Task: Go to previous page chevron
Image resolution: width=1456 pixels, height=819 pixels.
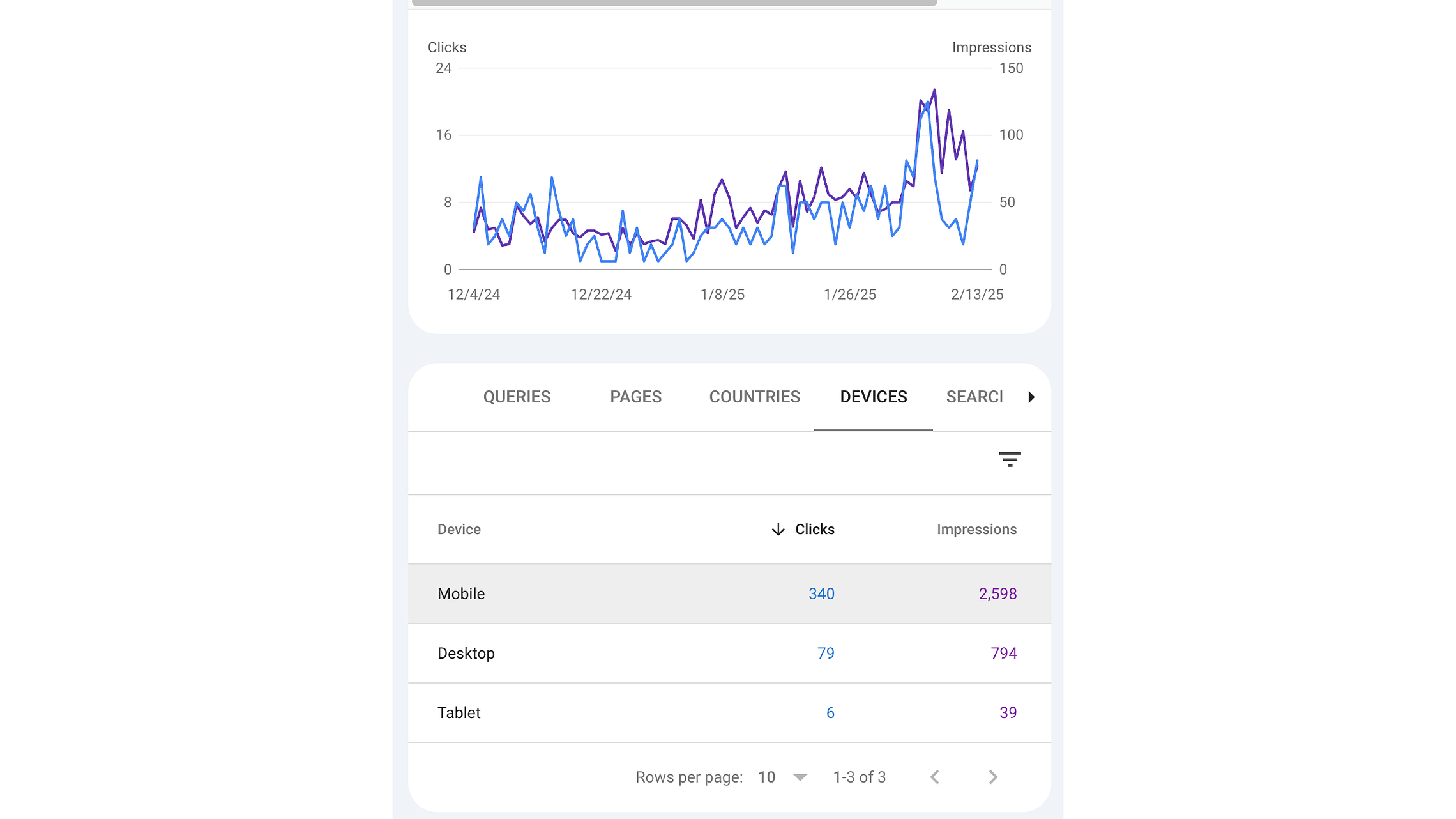Action: 935,777
